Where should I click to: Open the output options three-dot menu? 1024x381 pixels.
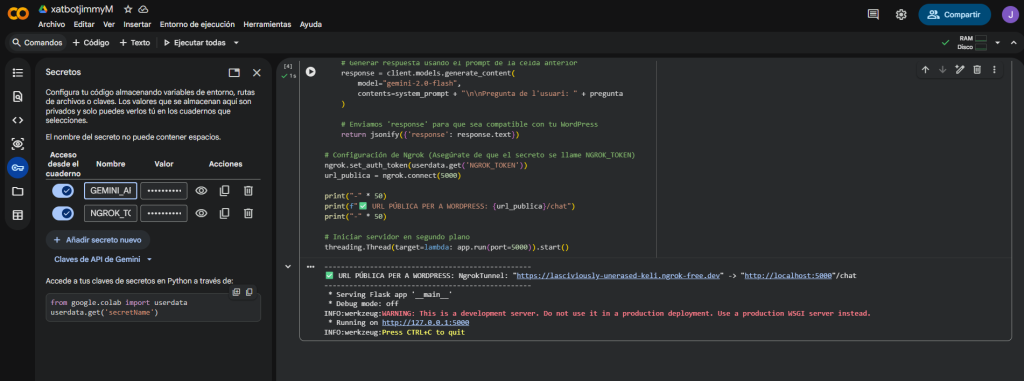tap(310, 267)
